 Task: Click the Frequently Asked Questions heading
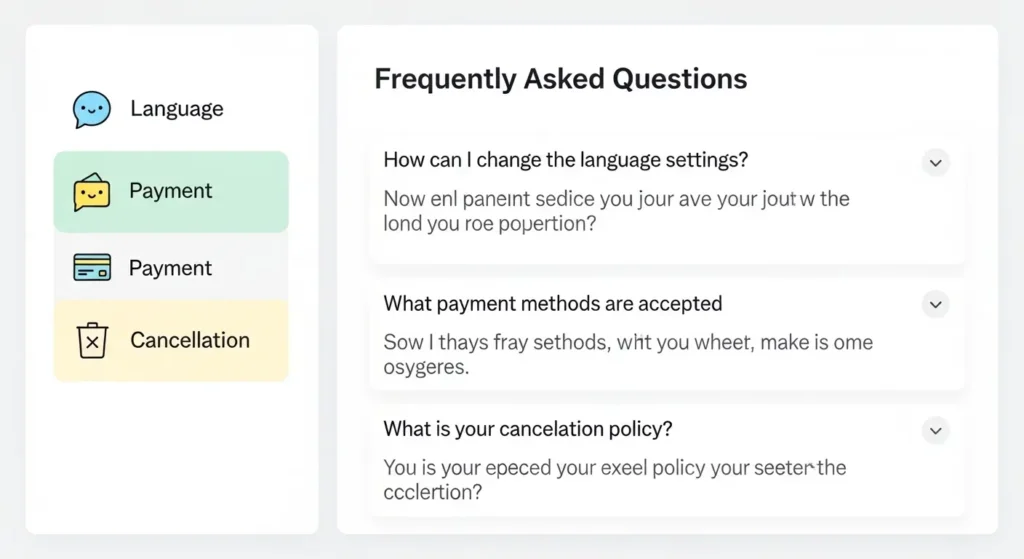click(x=560, y=79)
